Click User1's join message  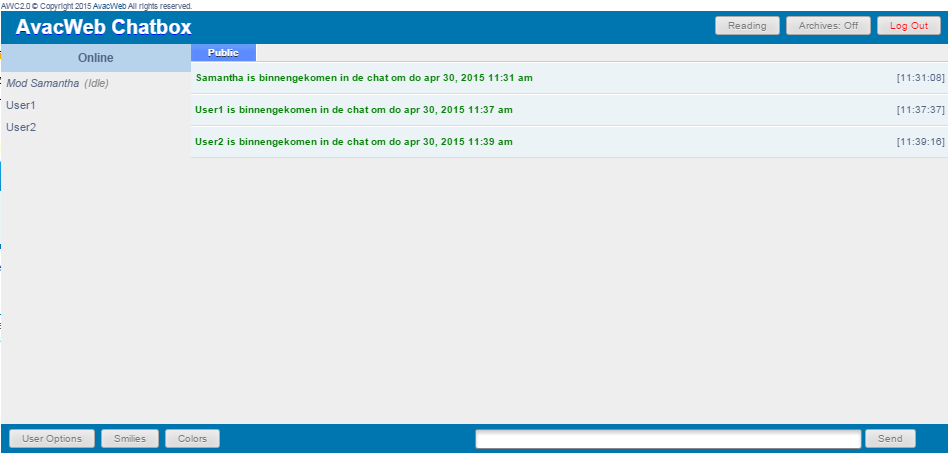[354, 109]
